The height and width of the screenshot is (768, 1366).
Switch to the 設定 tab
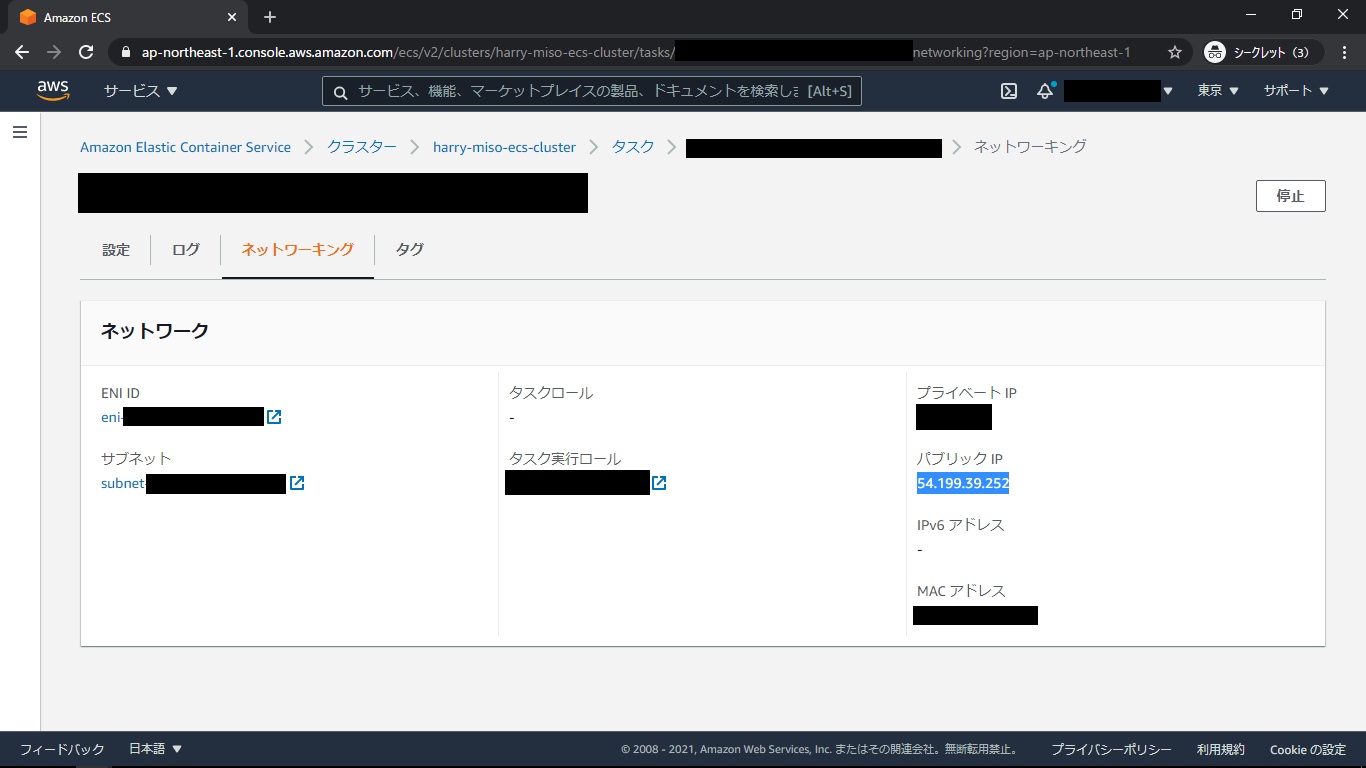(x=116, y=250)
